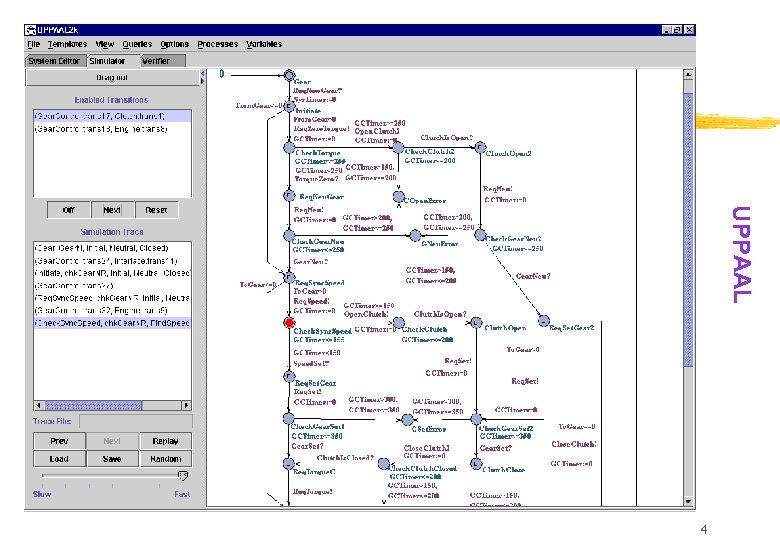Click the Load trace button
Viewport: 780px width, 540px height.
click(x=59, y=458)
